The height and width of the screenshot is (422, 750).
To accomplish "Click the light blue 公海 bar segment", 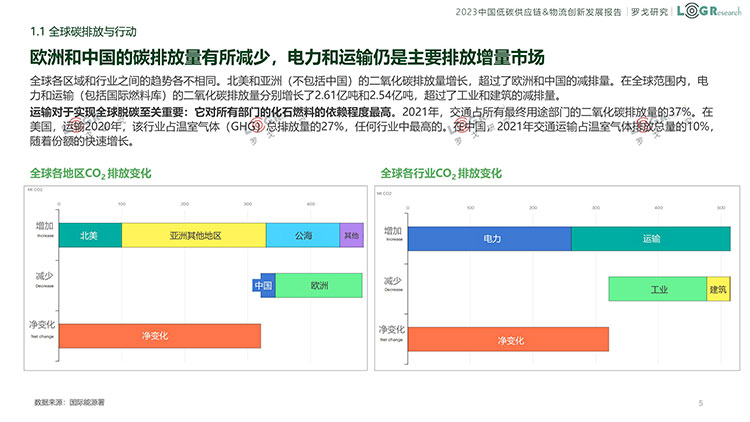I will 303,235.
